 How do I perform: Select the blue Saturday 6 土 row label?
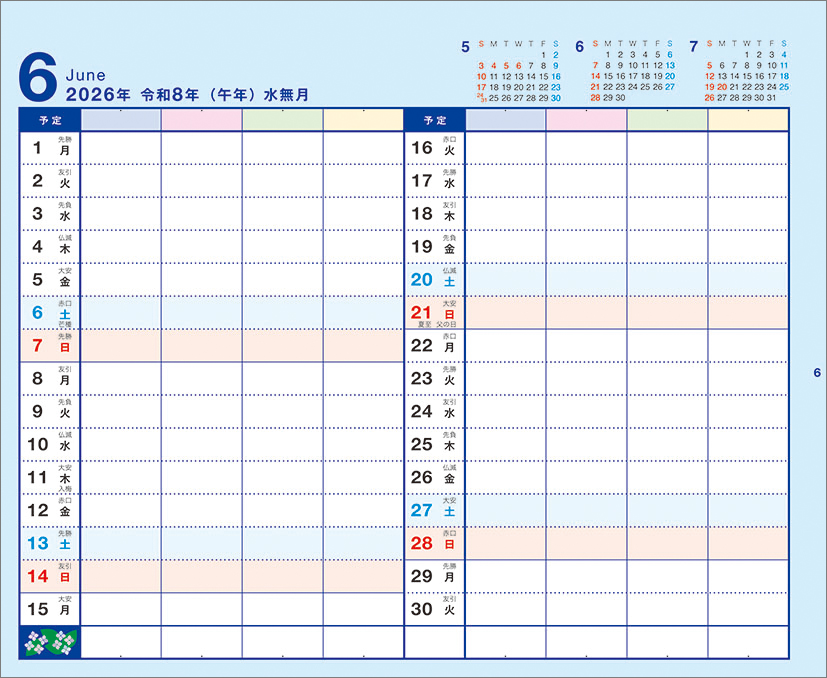50,312
